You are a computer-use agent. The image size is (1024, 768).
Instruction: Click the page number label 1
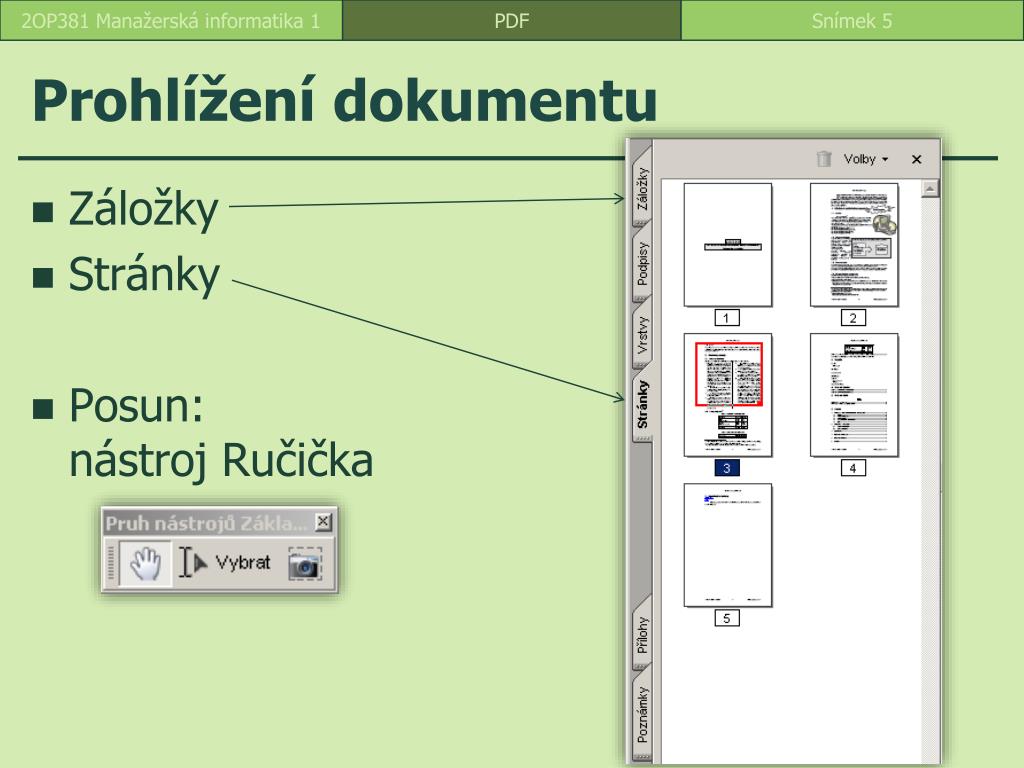[727, 318]
